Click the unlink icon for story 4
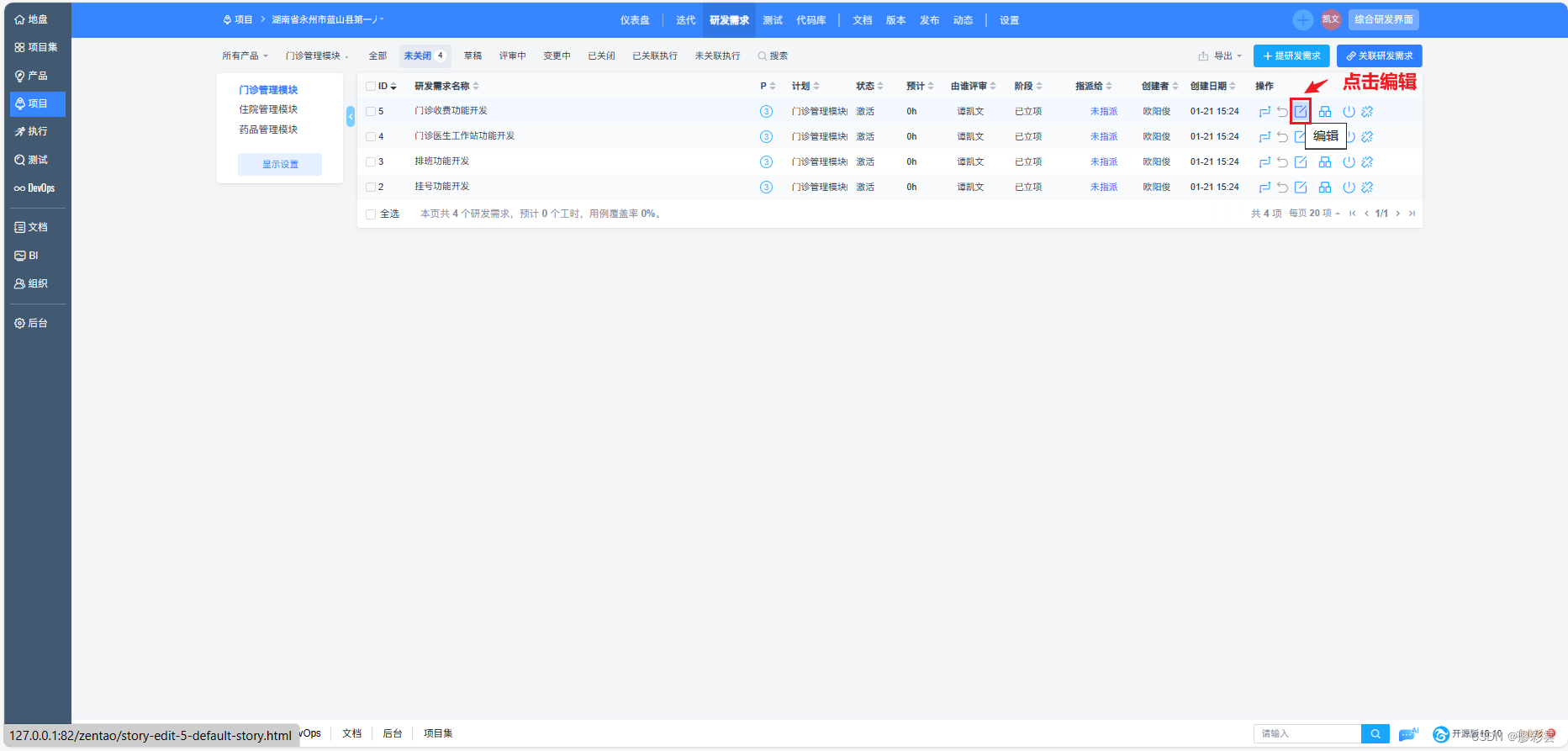1568x751 pixels. pyautogui.click(x=1367, y=136)
